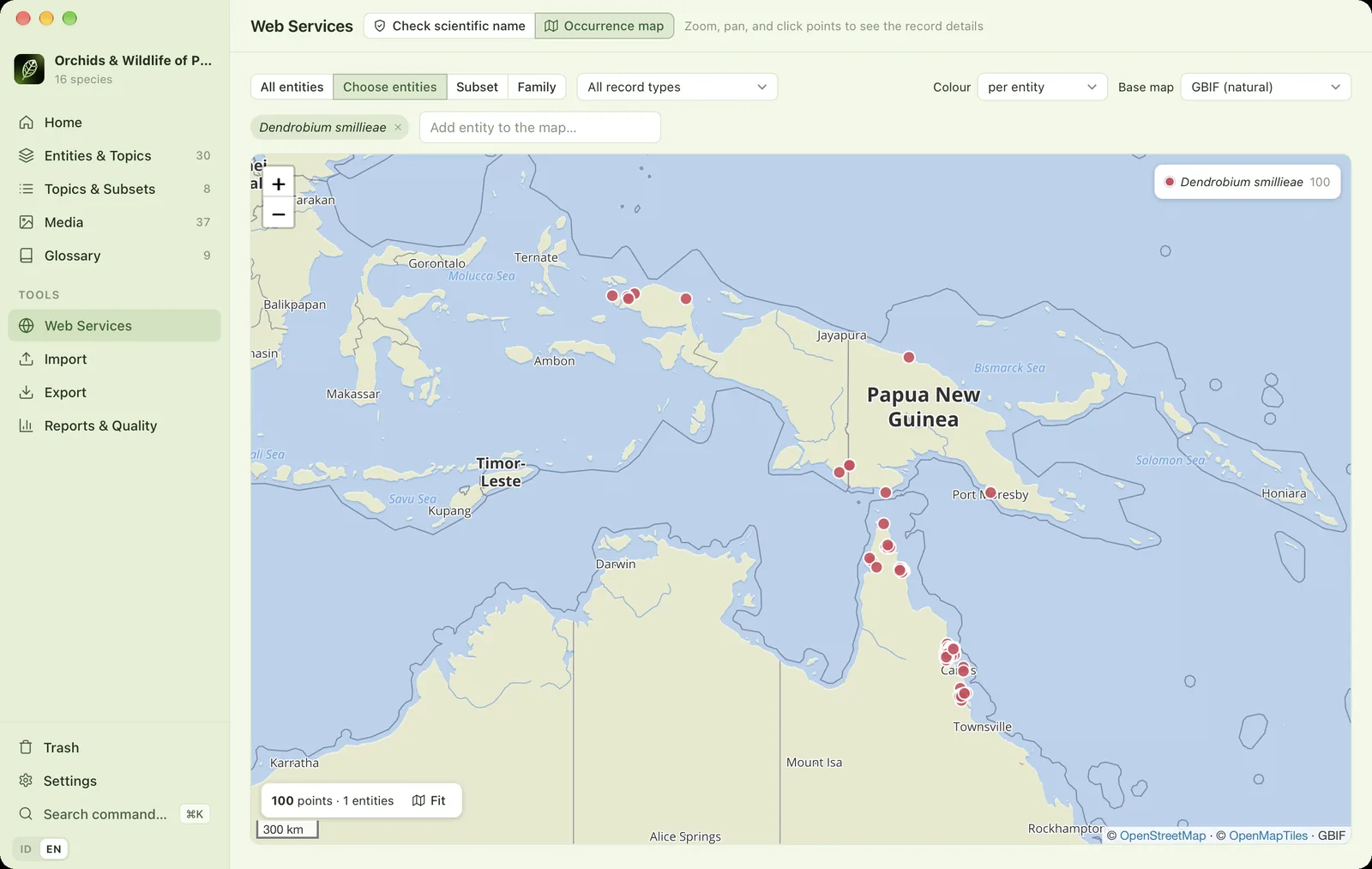Viewport: 1372px width, 869px height.
Task: Open the OpenStreetMap attribution link
Action: [1162, 836]
